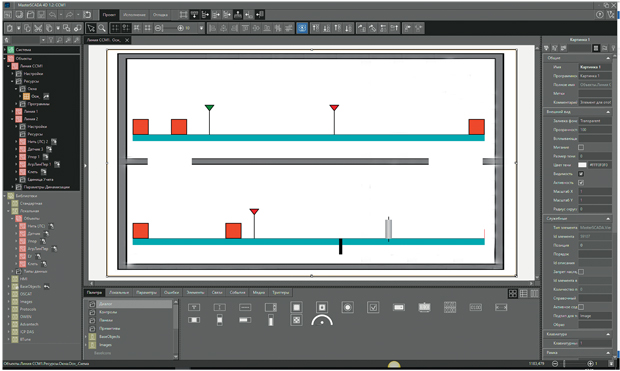
Task: Expand the Система tree node
Action: pos(6,50)
